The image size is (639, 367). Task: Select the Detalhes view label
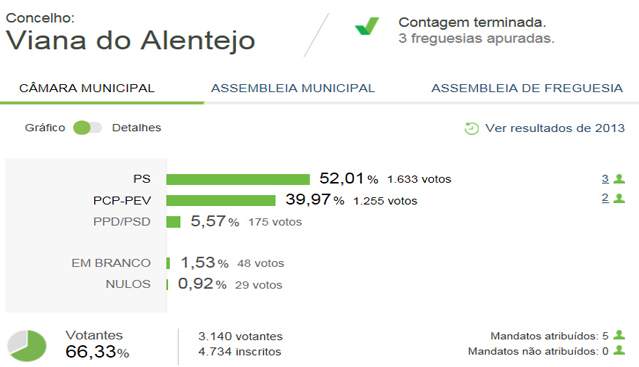[137, 127]
